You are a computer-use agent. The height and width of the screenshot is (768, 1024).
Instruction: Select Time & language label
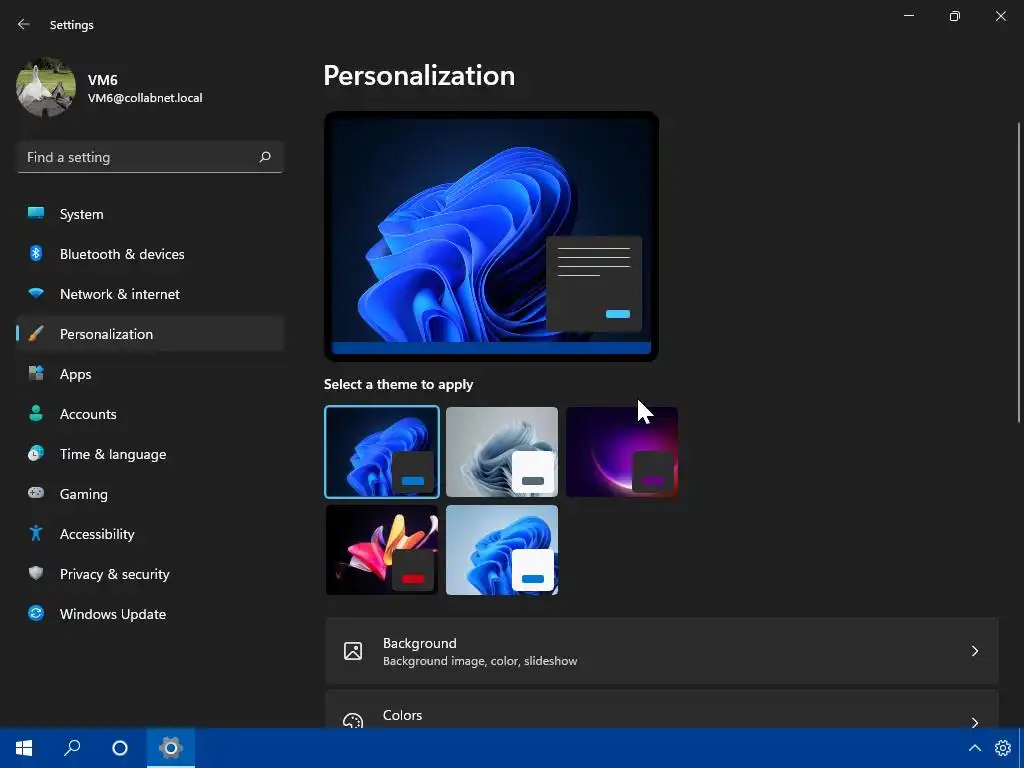(113, 454)
